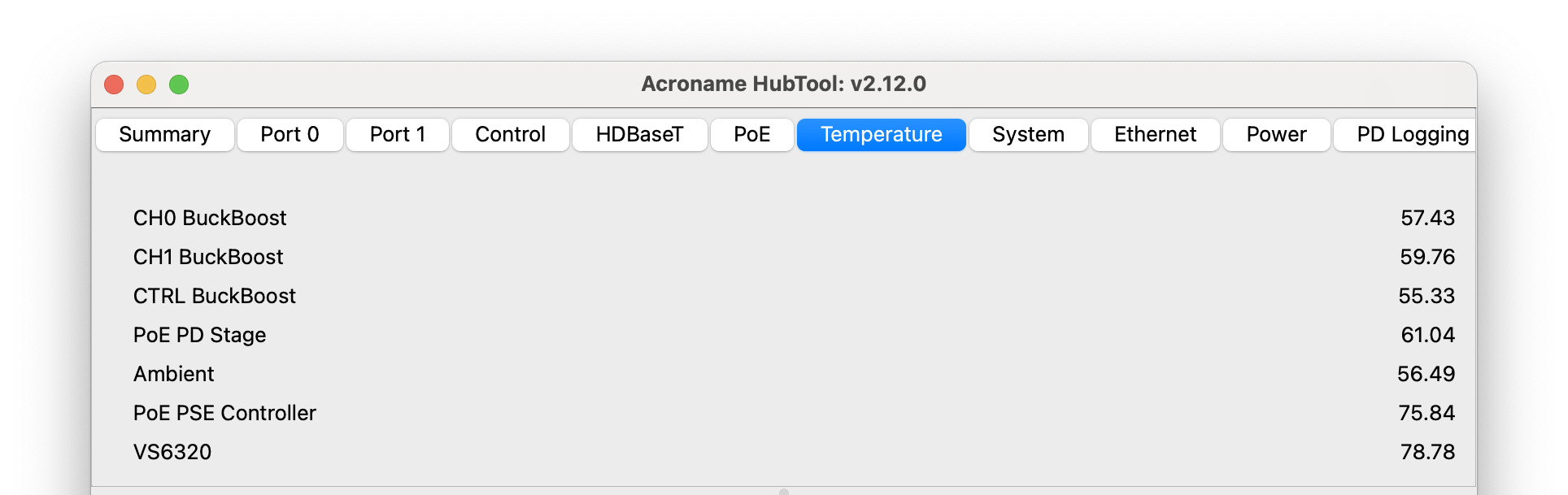
Task: Show the System tab
Action: [x=1028, y=135]
